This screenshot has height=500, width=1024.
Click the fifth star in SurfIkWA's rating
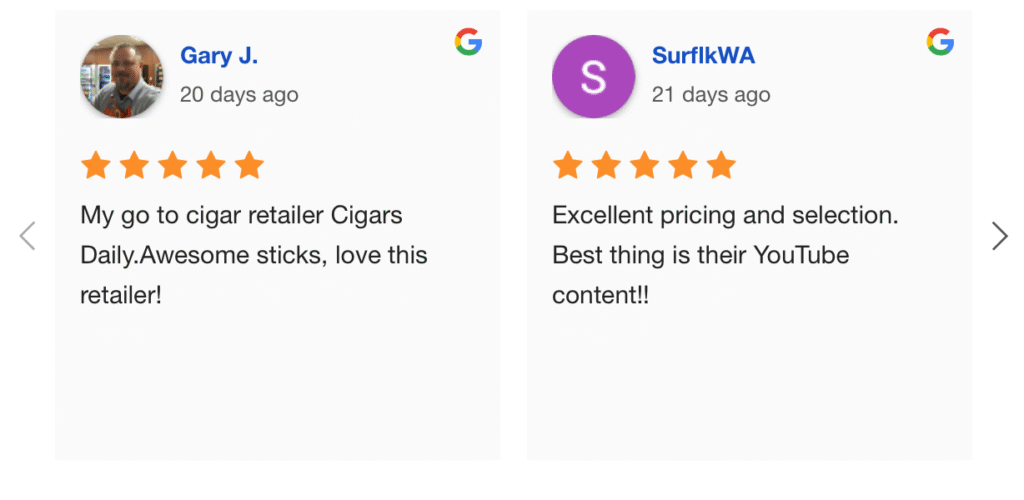click(x=721, y=165)
